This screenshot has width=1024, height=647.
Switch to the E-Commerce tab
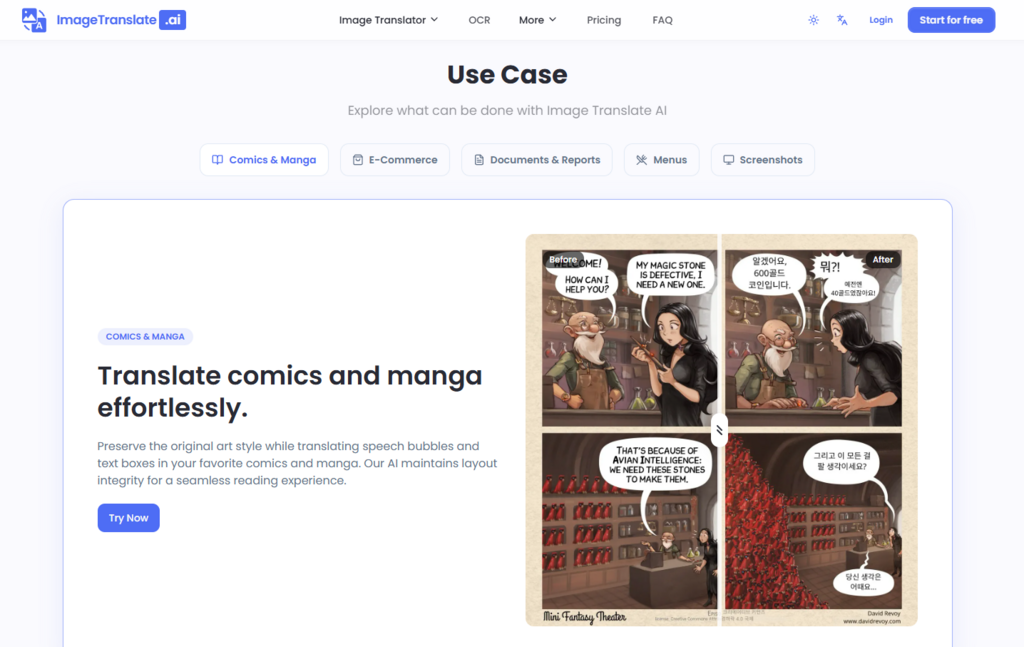click(x=394, y=160)
